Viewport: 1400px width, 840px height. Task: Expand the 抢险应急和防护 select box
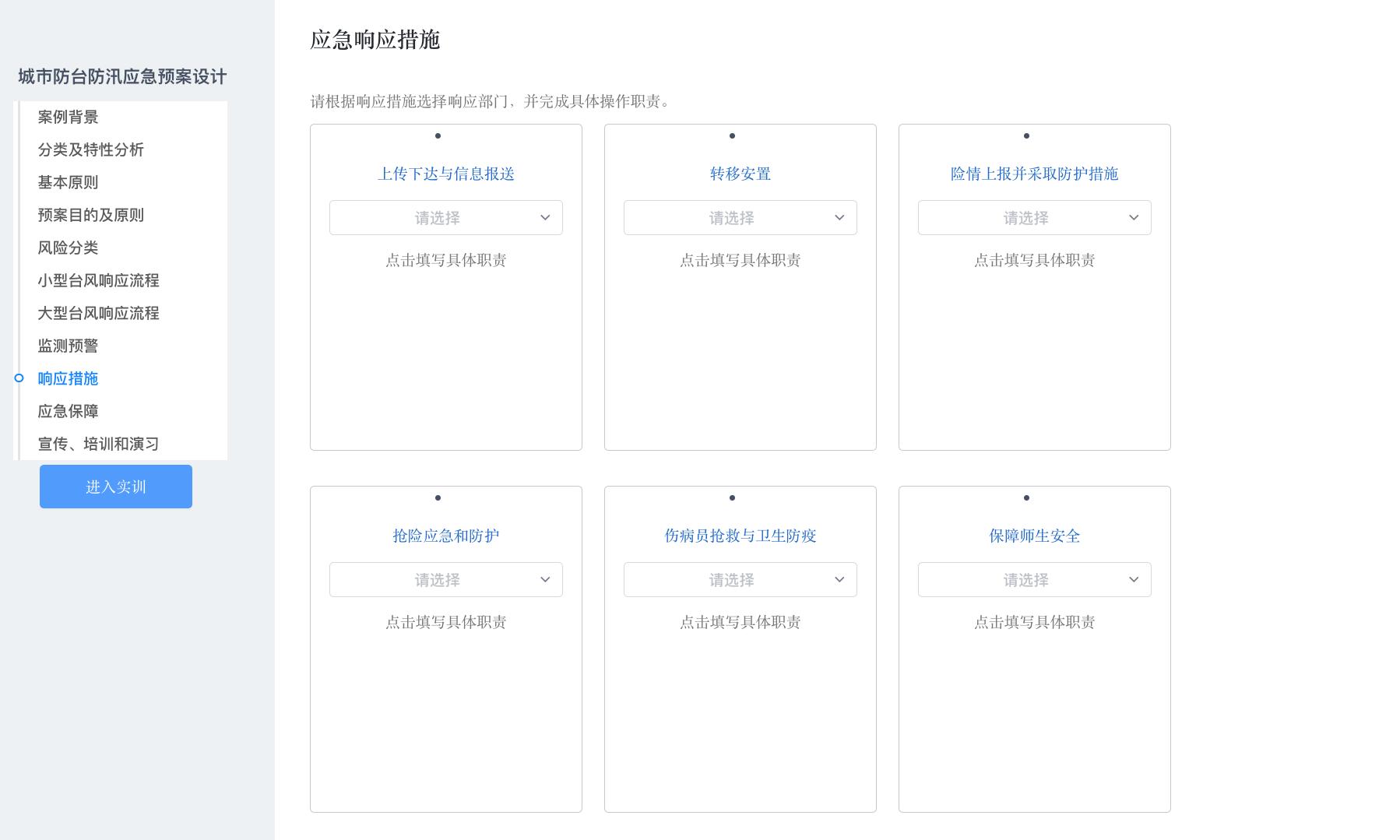445,580
